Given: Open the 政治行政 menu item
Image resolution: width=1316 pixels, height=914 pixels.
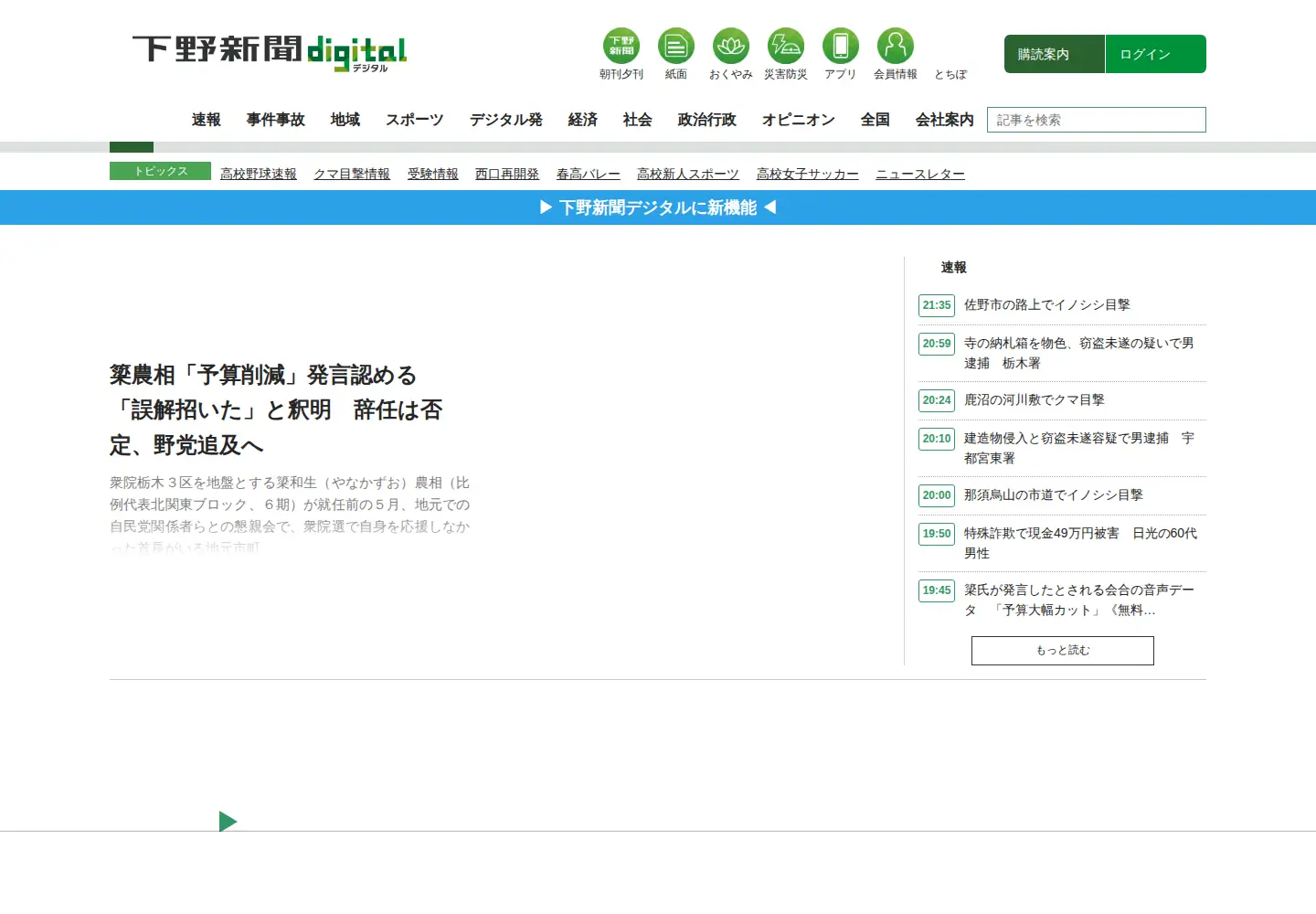Looking at the screenshot, I should pyautogui.click(x=707, y=120).
